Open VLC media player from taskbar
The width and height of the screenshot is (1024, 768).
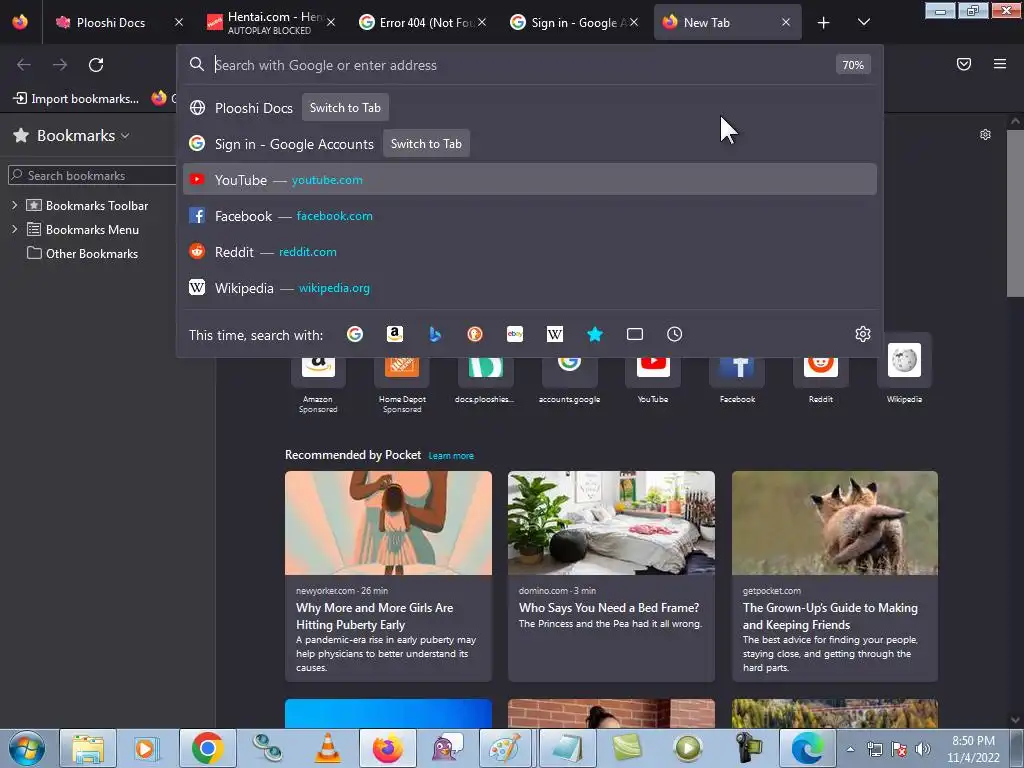point(327,748)
